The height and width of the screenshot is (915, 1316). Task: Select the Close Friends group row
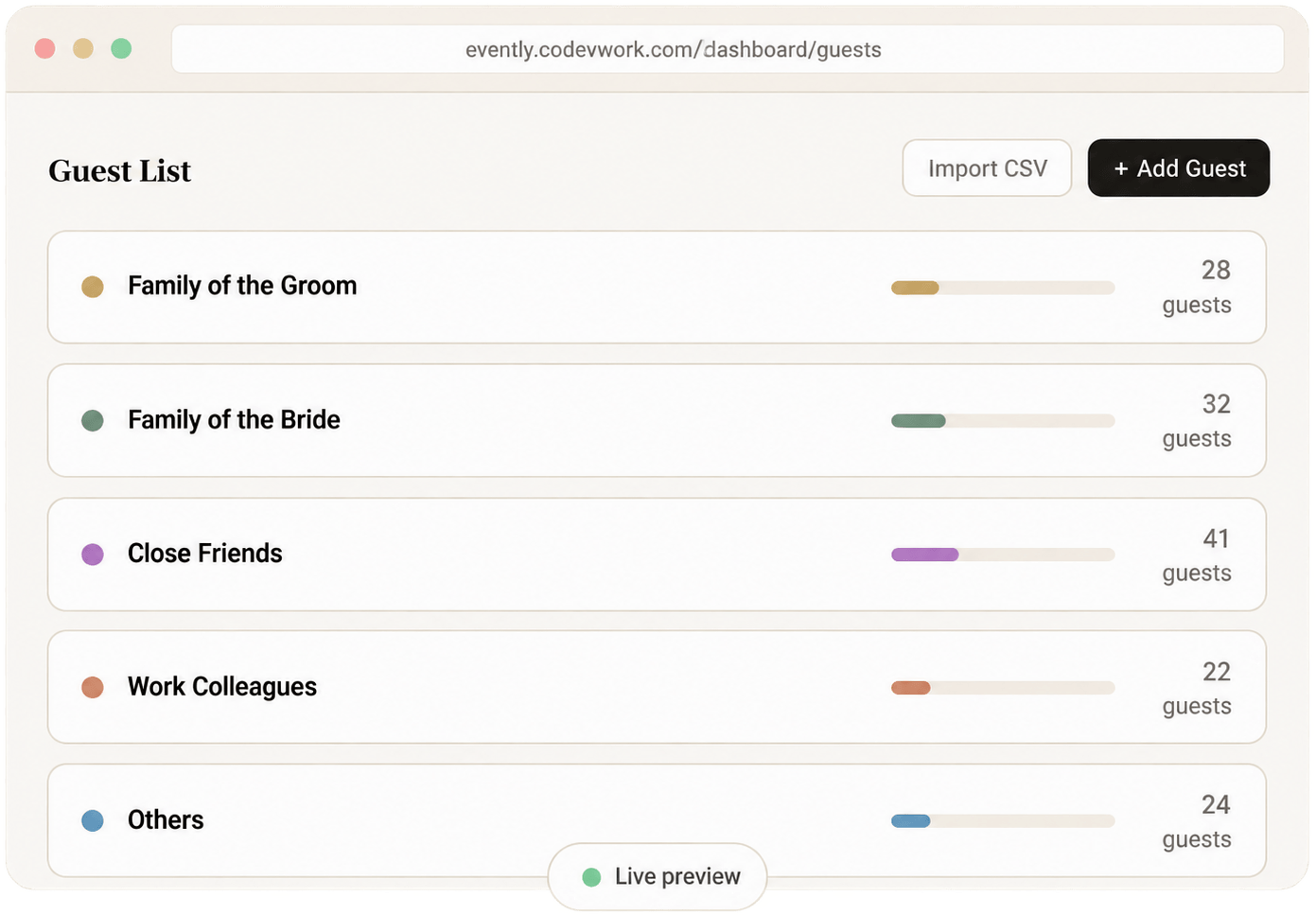pos(657,554)
